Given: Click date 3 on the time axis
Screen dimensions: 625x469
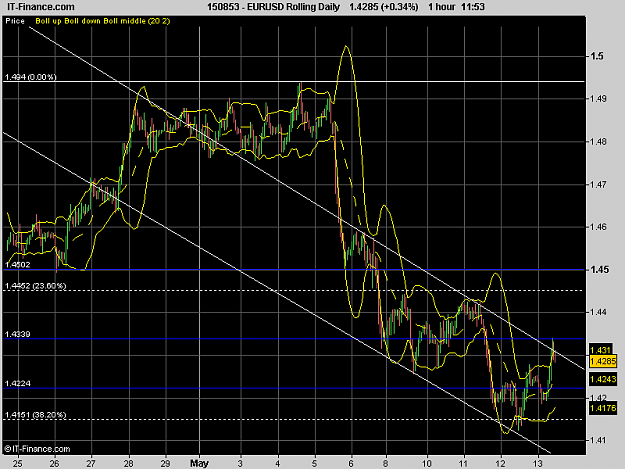Looking at the screenshot, I should pos(240,463).
